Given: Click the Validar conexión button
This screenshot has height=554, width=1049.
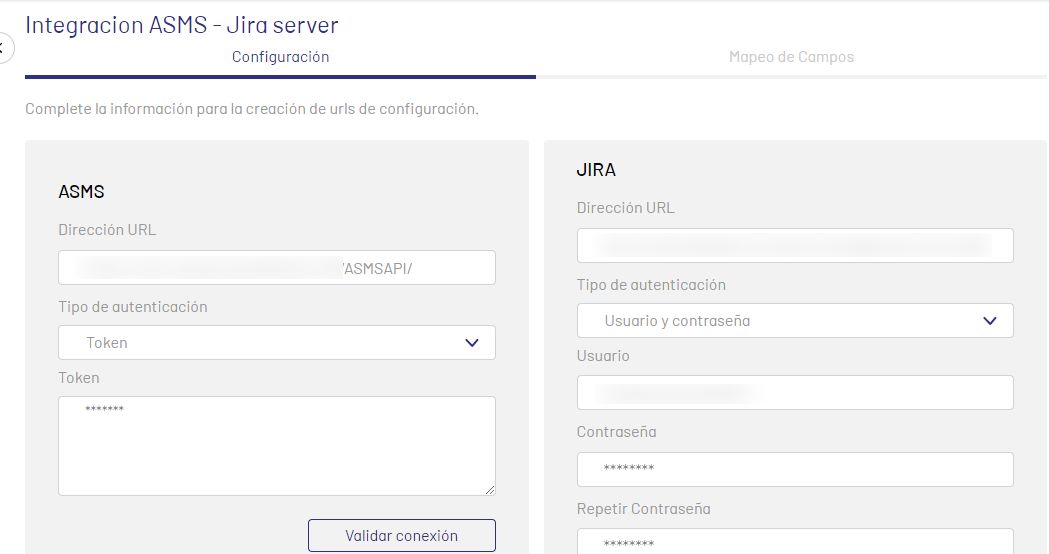Looking at the screenshot, I should 402,535.
